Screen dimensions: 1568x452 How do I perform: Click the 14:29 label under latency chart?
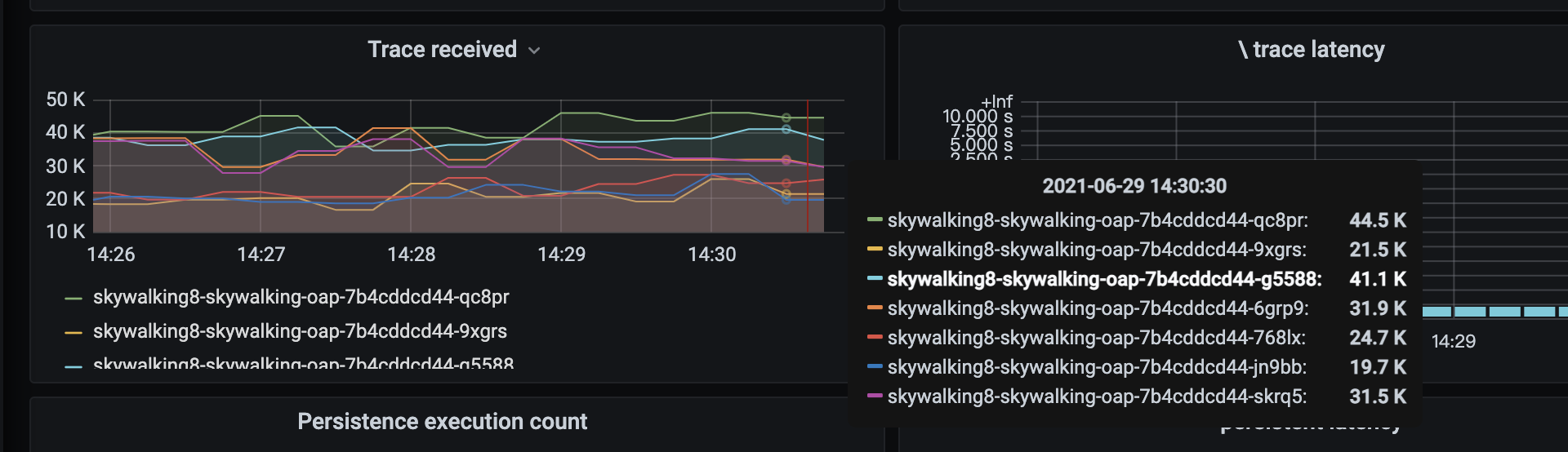[x=1454, y=342]
